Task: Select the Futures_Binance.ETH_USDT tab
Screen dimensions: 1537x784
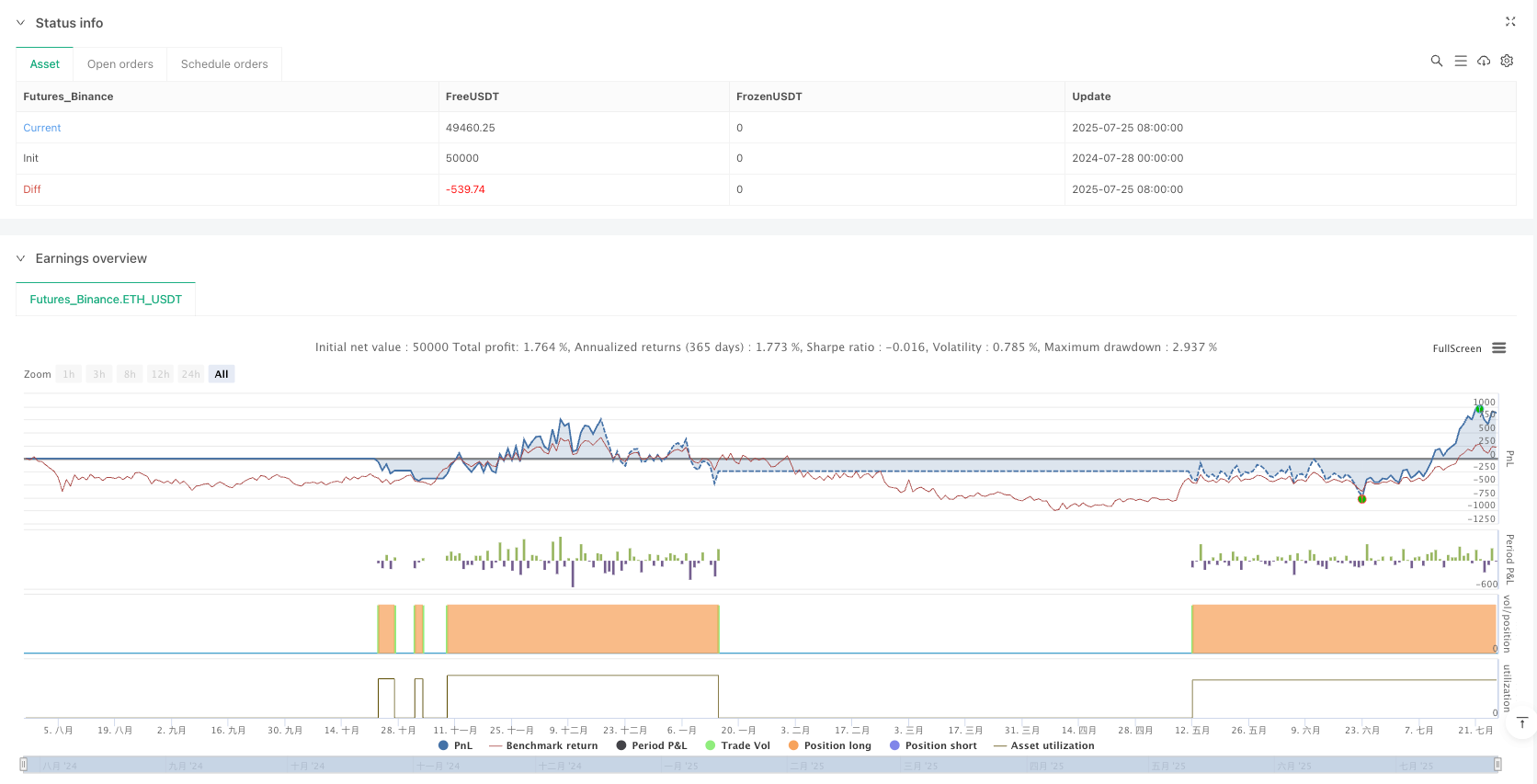Action: 106,300
